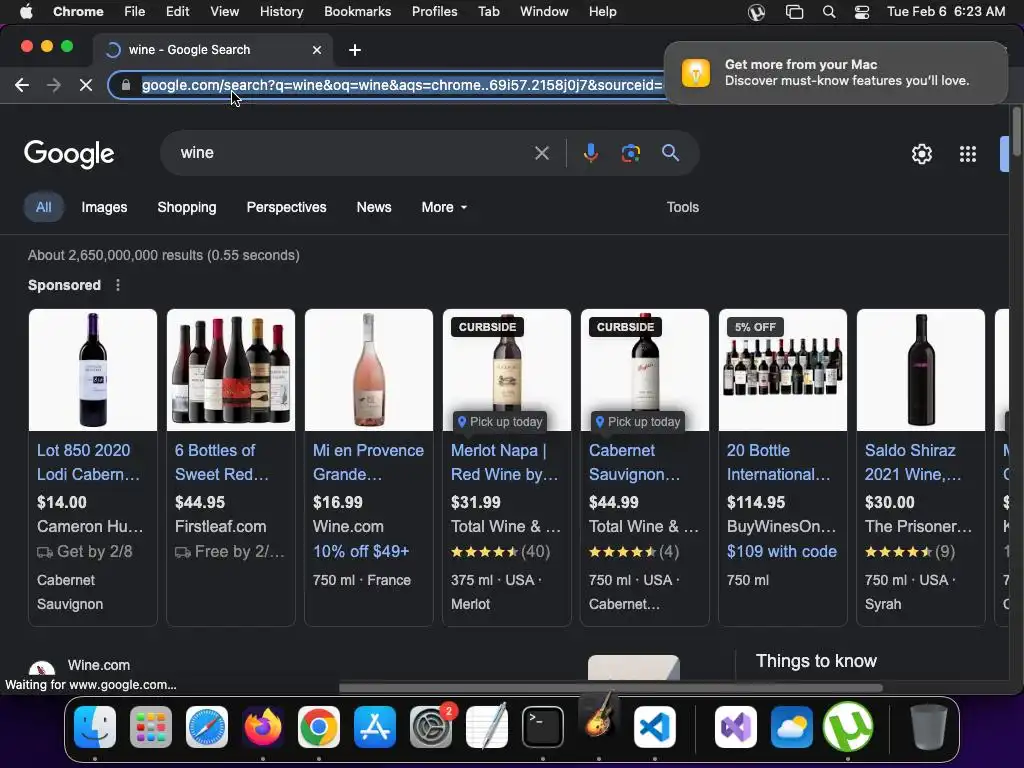Open the Bookmarks menu

357,12
